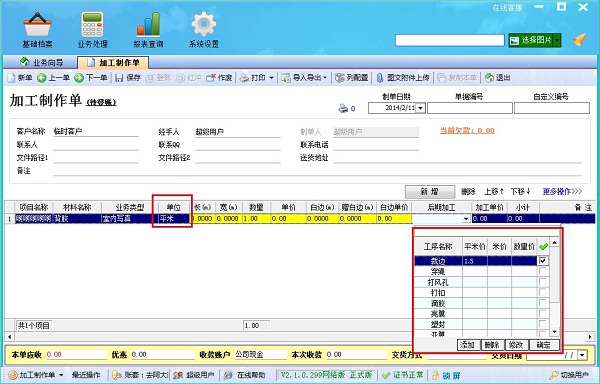Image resolution: width=600 pixels, height=384 pixels.
Task: Uncheck the 裁边 process checkbox
Action: (543, 261)
